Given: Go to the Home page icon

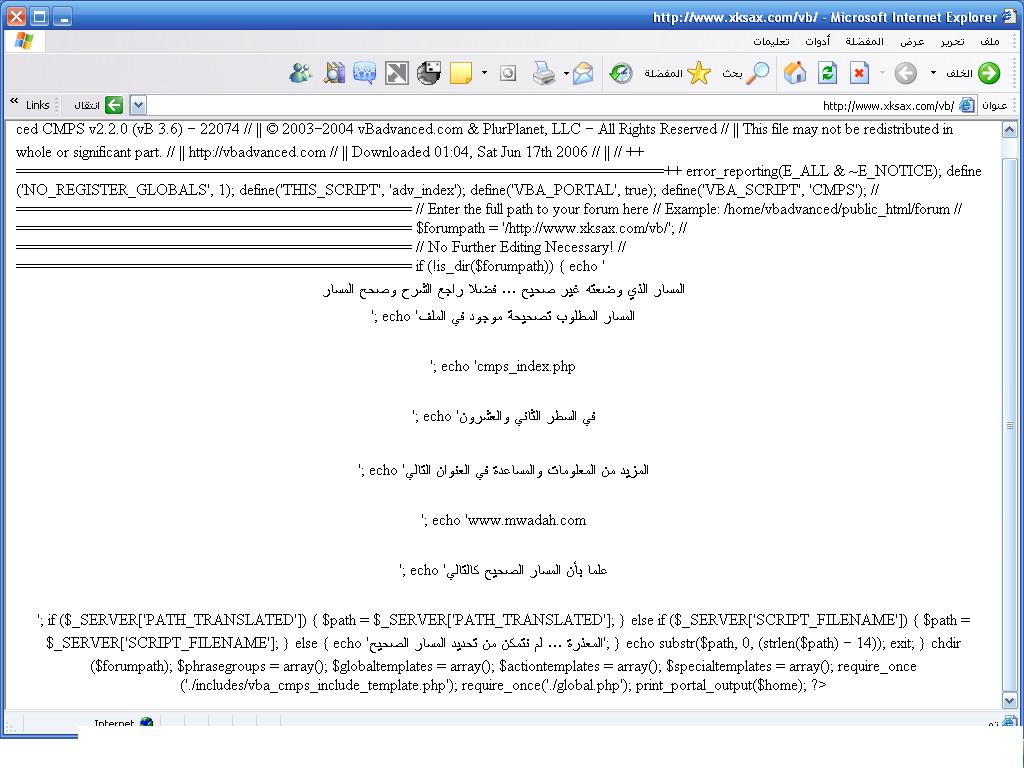Looking at the screenshot, I should 795,73.
